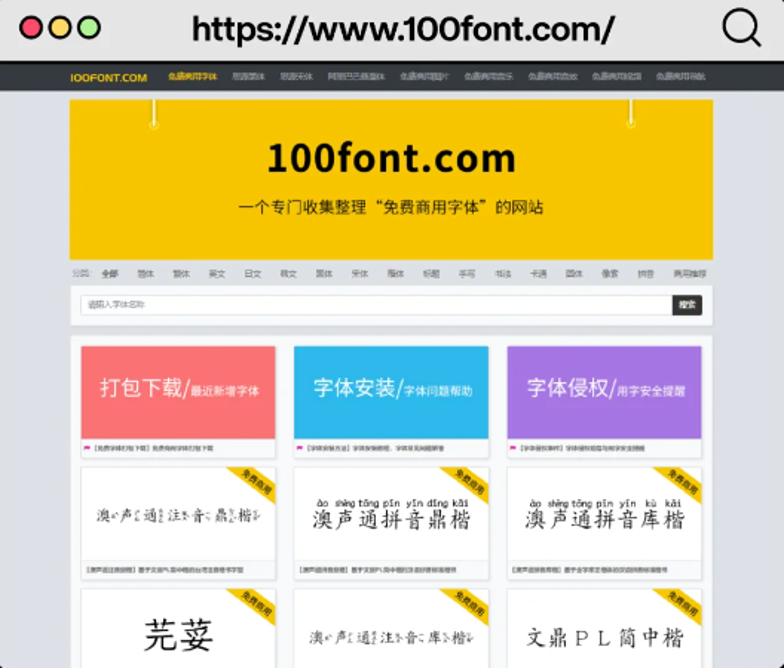
Task: Open caption link below 字体安装 card
Action: 375,448
